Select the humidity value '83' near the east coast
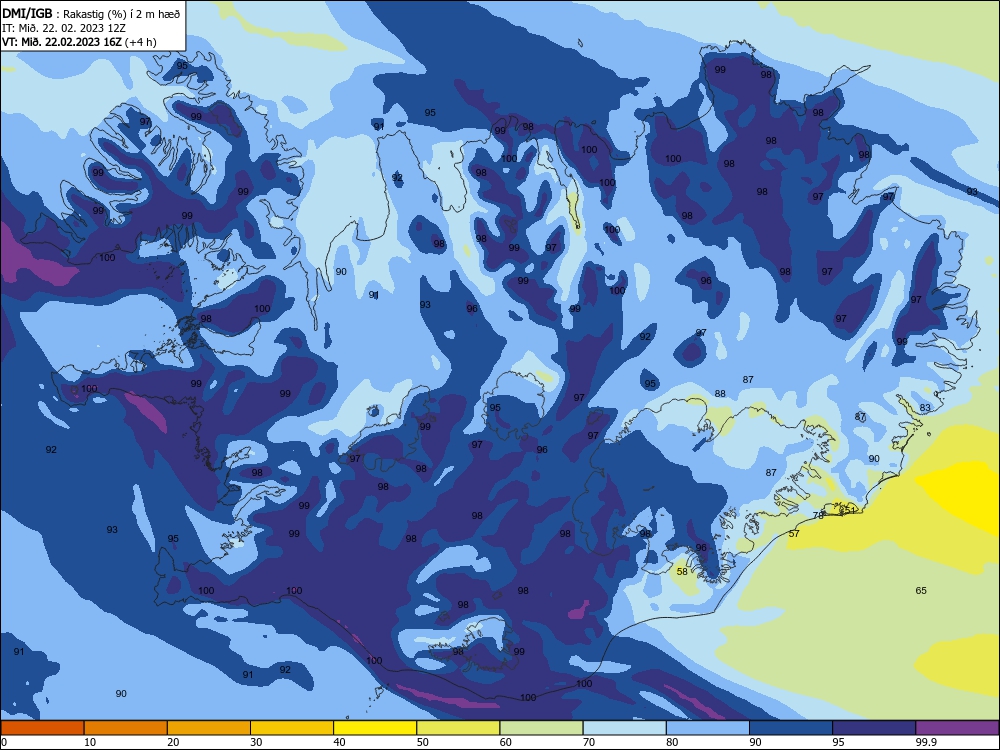Screen dimensions: 1000x750 925,408
